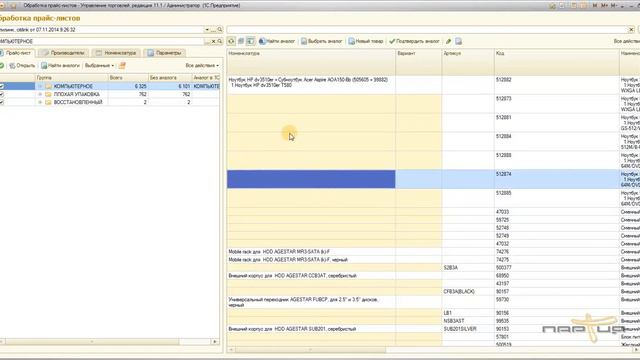Click the Найти аналоги toolbar button

click(60, 65)
